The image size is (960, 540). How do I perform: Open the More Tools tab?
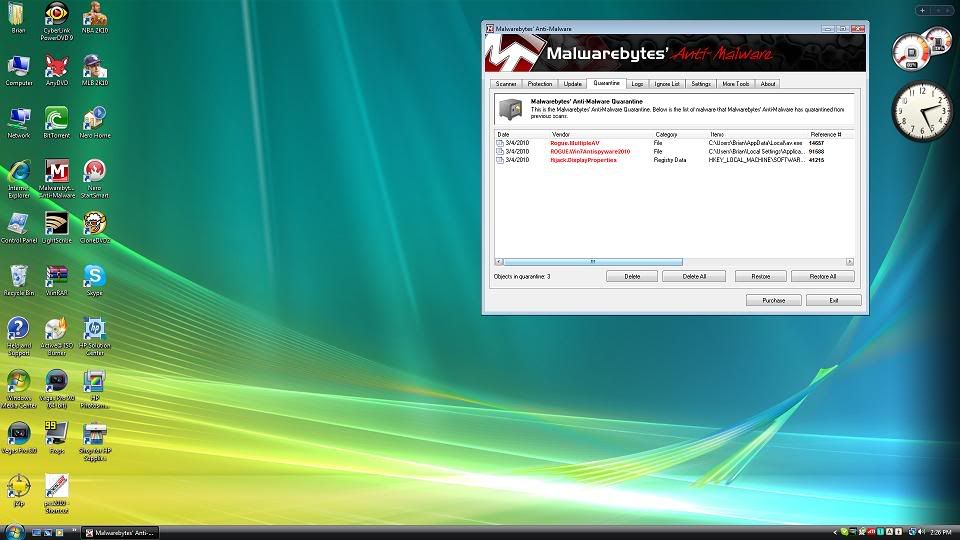pyautogui.click(x=735, y=84)
